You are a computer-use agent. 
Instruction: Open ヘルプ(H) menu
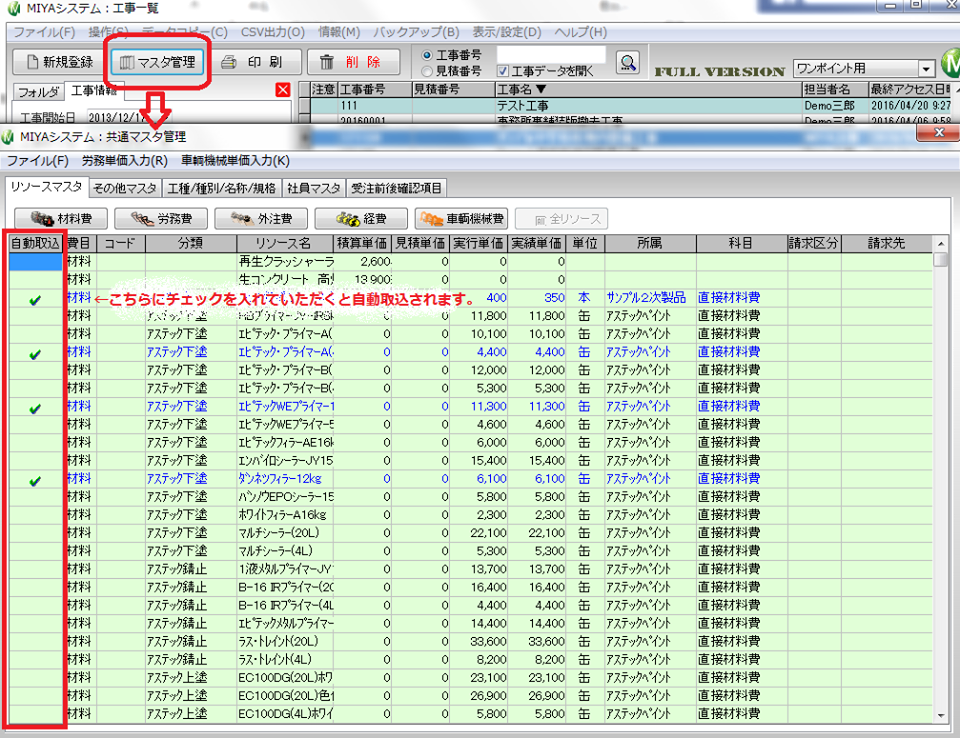(x=580, y=32)
